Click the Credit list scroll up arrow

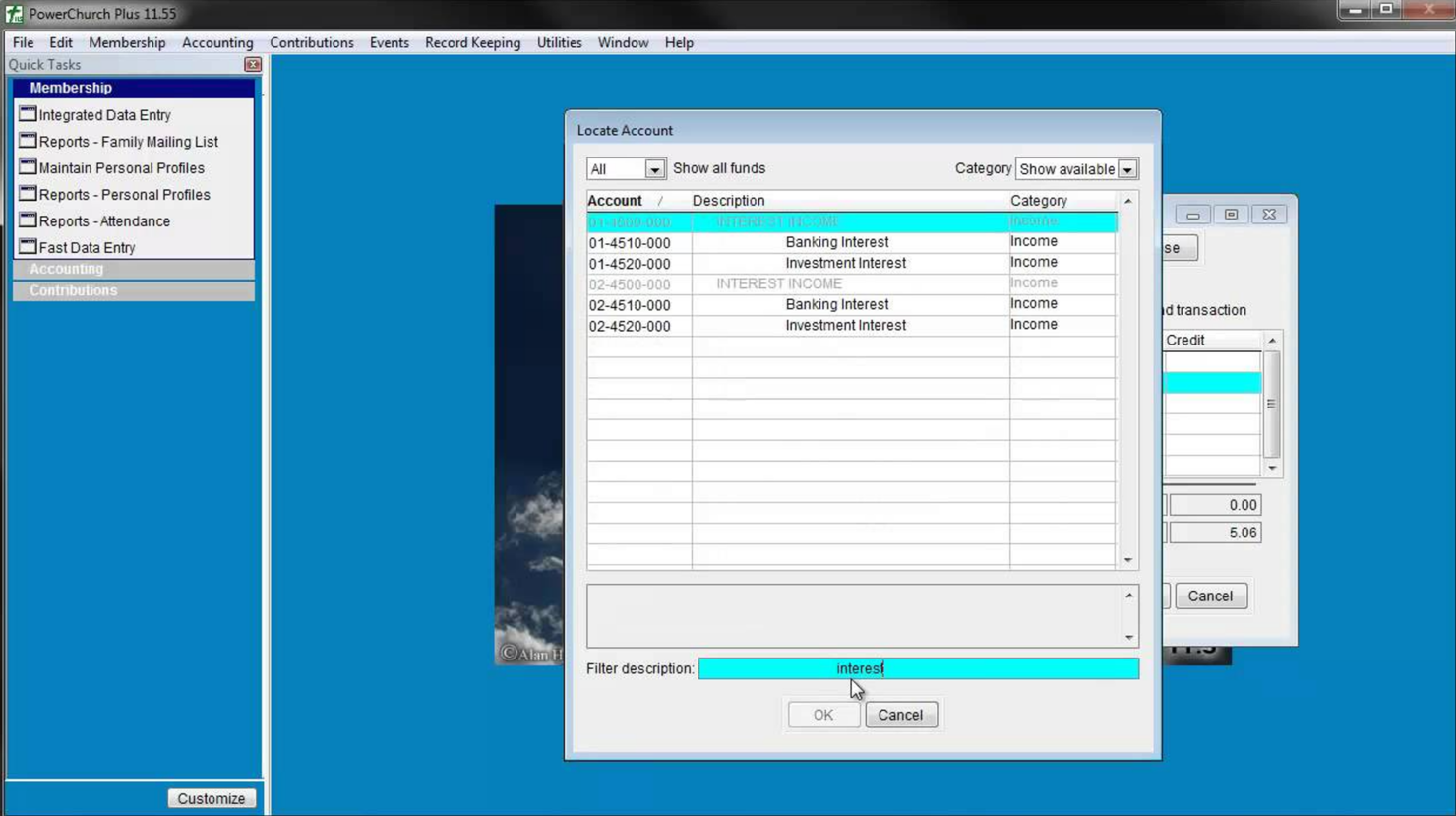1272,341
